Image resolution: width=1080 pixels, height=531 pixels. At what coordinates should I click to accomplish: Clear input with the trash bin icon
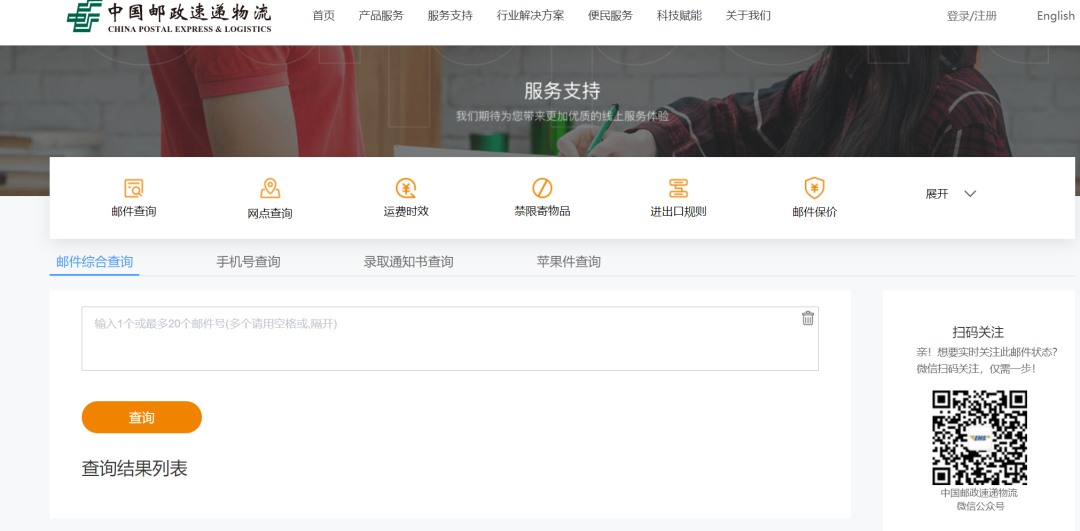pyautogui.click(x=808, y=318)
